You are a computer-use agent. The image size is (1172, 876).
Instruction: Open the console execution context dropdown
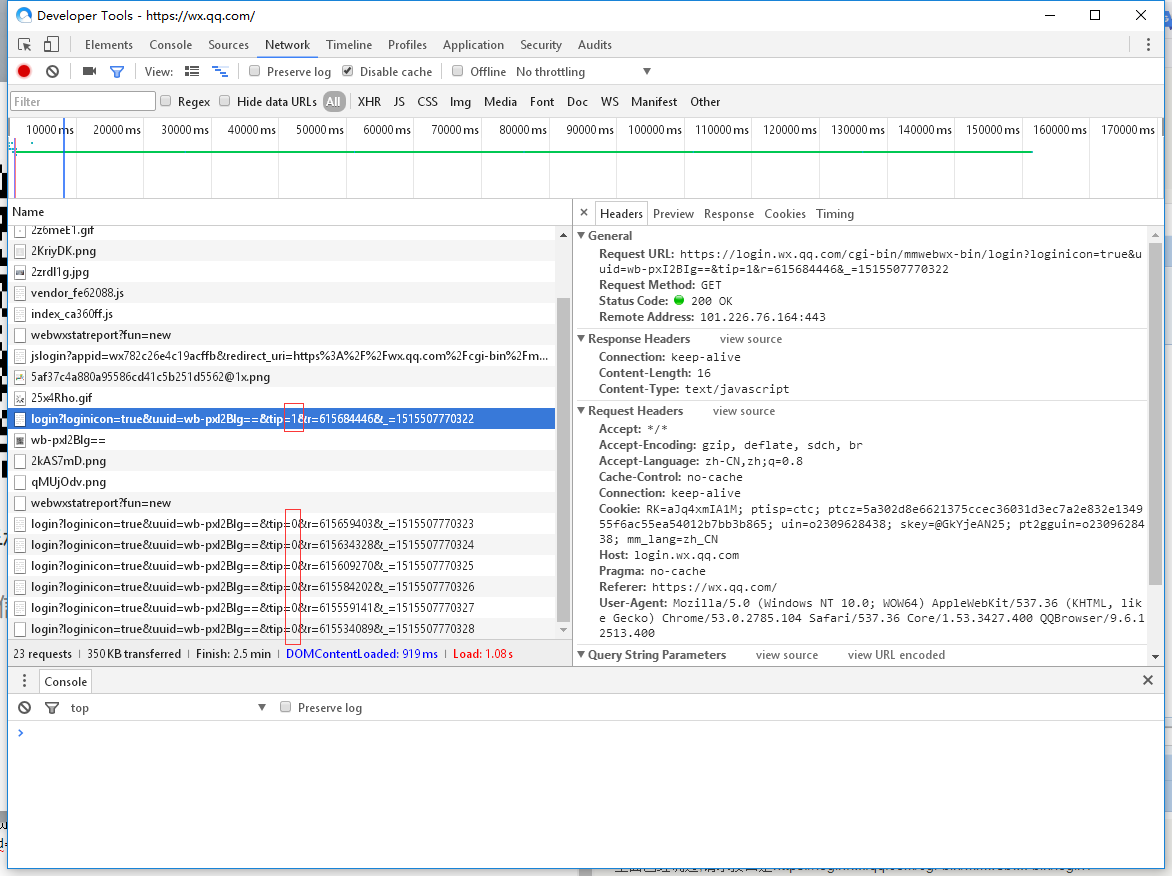168,708
